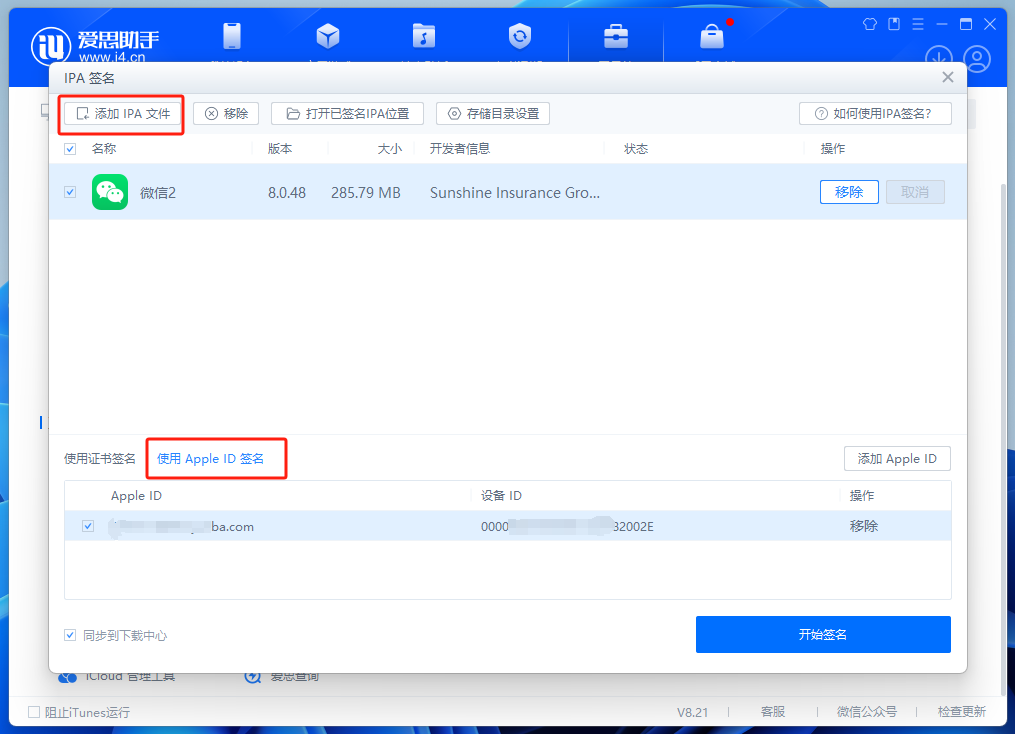The height and width of the screenshot is (734, 1015).
Task: Click the 大小 column header
Action: [x=390, y=149]
